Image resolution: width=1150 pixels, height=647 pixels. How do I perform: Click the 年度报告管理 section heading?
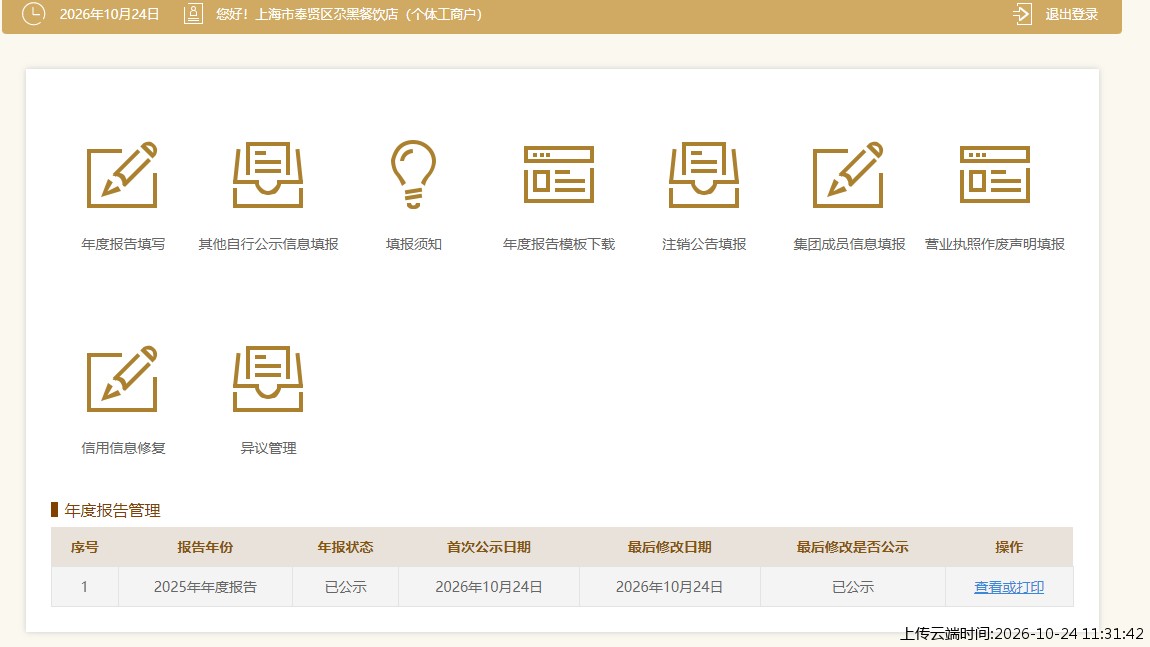112,511
